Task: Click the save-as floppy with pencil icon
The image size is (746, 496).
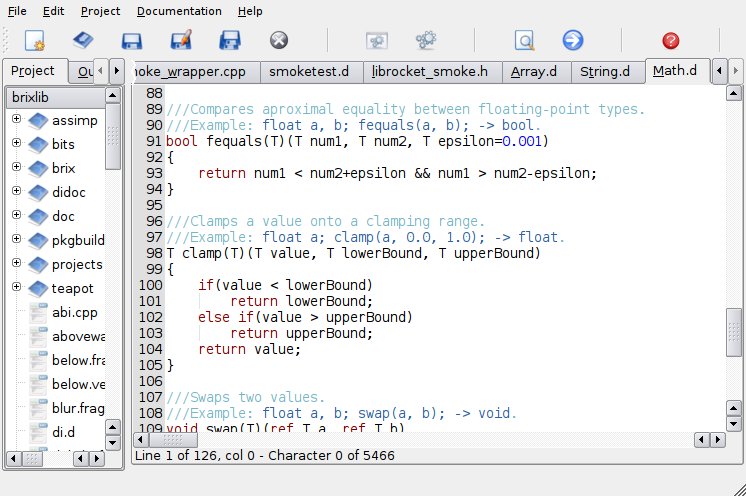Action: point(181,41)
